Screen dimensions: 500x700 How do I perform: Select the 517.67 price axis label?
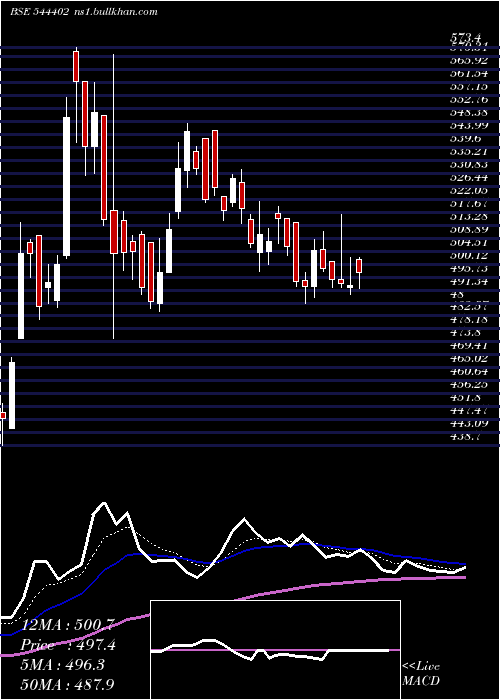tap(471, 204)
